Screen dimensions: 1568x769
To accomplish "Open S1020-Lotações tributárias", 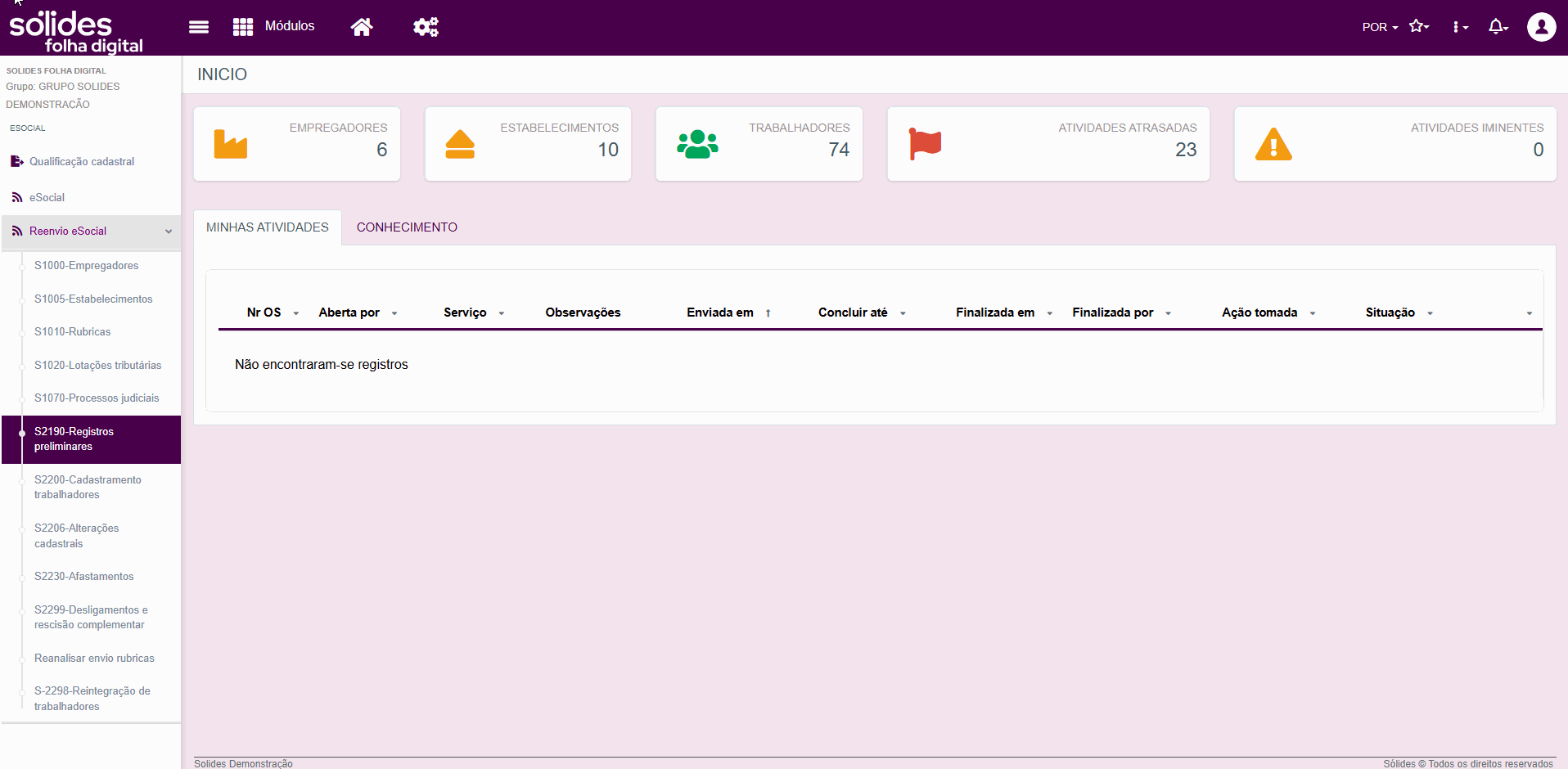I will (x=97, y=365).
